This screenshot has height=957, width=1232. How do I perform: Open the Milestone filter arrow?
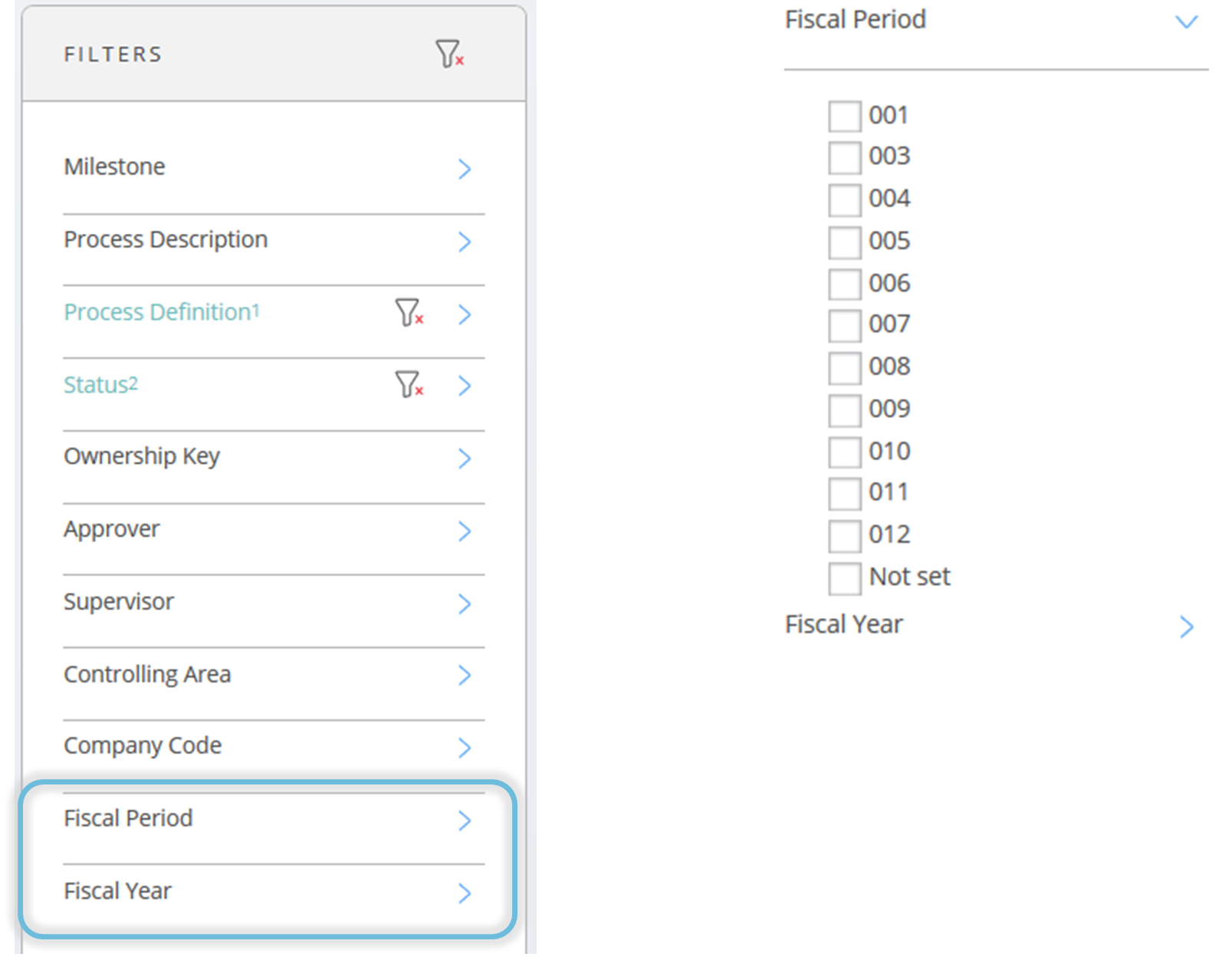click(465, 169)
